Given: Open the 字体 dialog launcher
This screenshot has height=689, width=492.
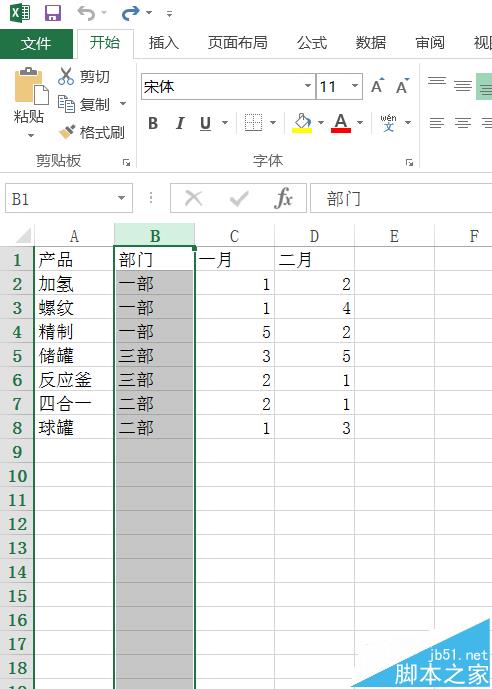Looking at the screenshot, I should coord(409,163).
